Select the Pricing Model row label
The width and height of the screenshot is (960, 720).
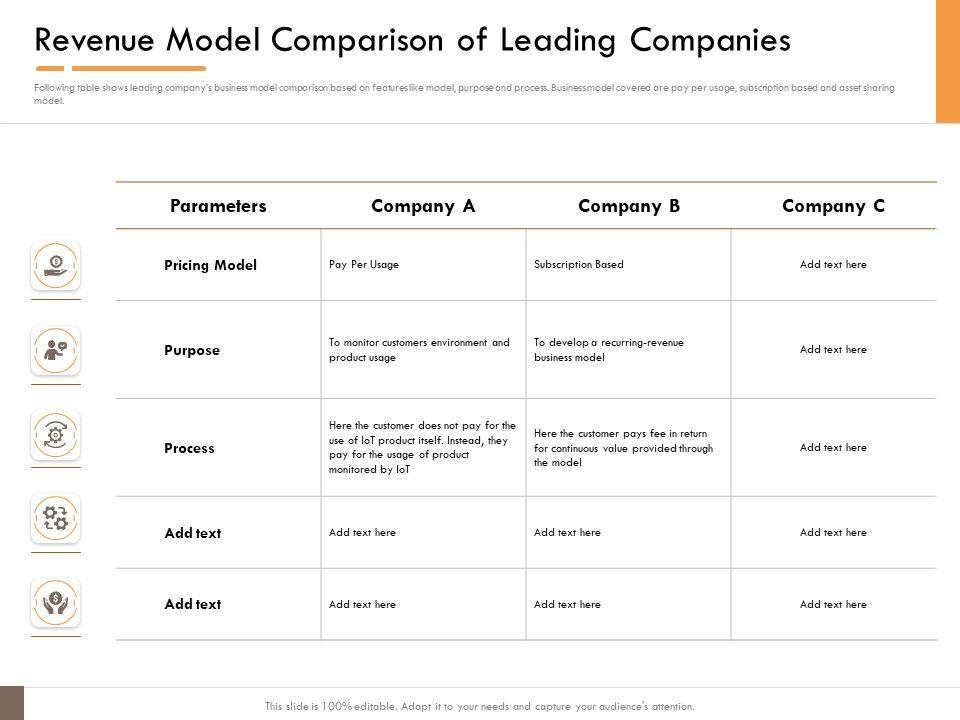[x=210, y=265]
